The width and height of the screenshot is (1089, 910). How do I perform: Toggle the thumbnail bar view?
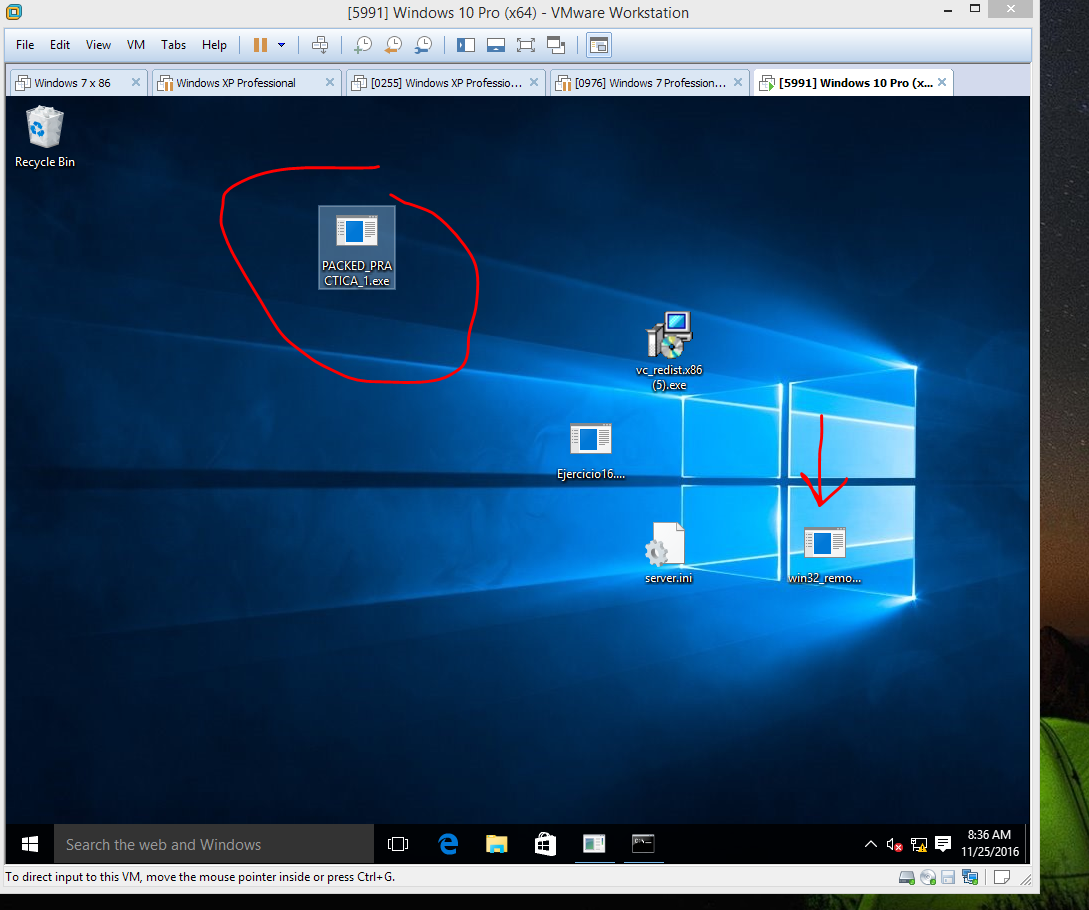(x=495, y=45)
